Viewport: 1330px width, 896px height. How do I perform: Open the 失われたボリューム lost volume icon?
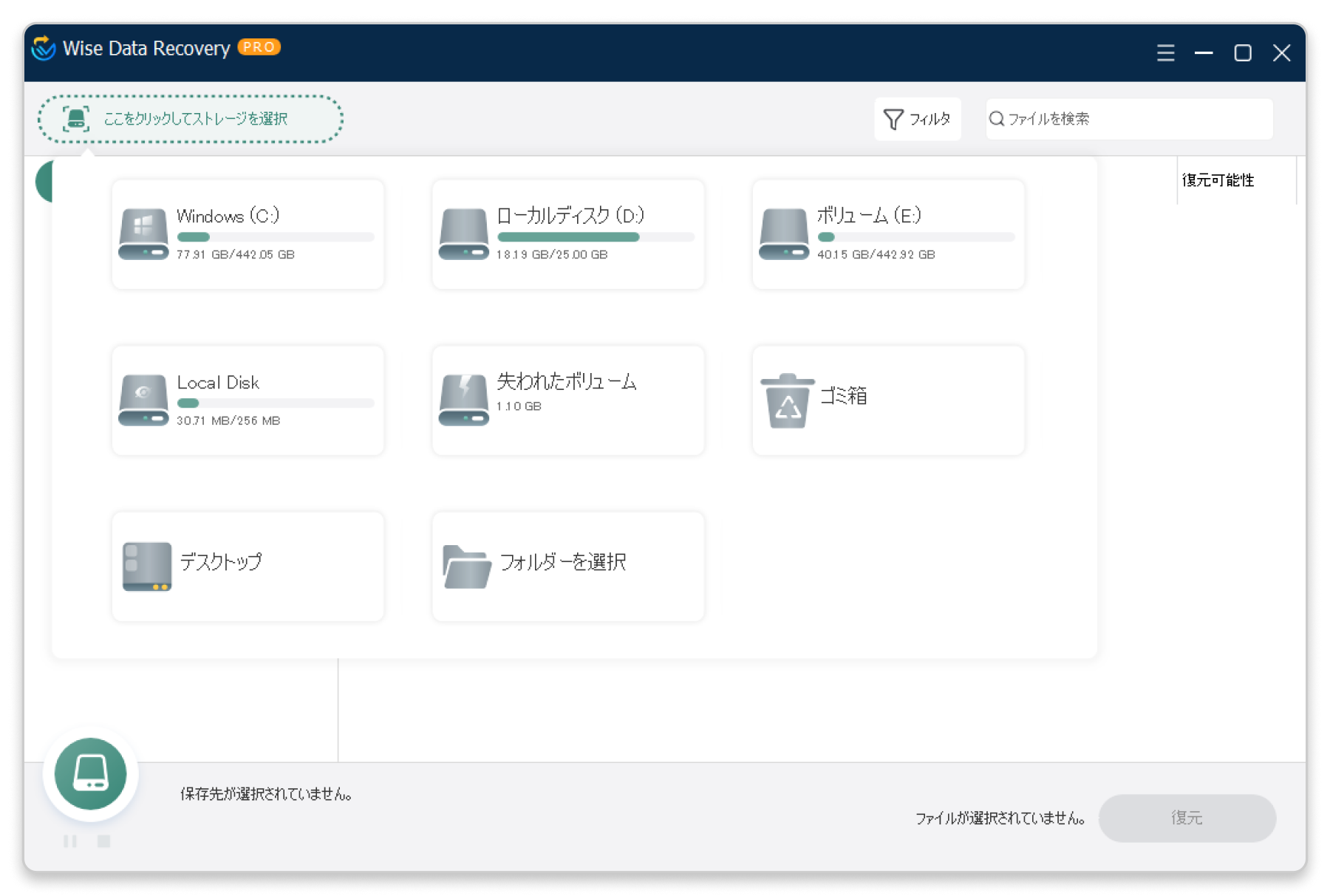463,400
